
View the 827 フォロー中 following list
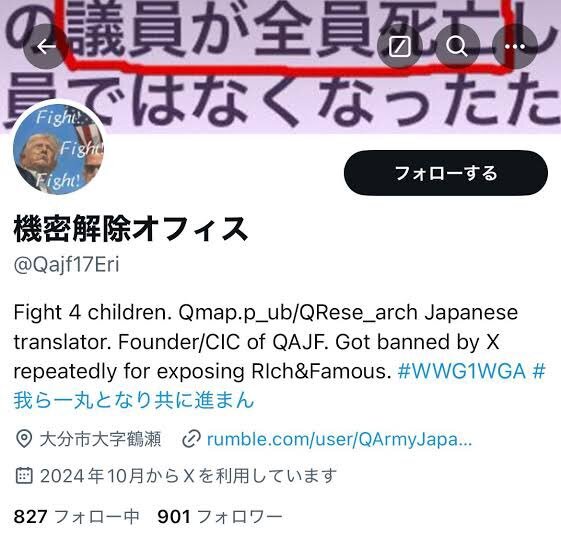pos(76,517)
